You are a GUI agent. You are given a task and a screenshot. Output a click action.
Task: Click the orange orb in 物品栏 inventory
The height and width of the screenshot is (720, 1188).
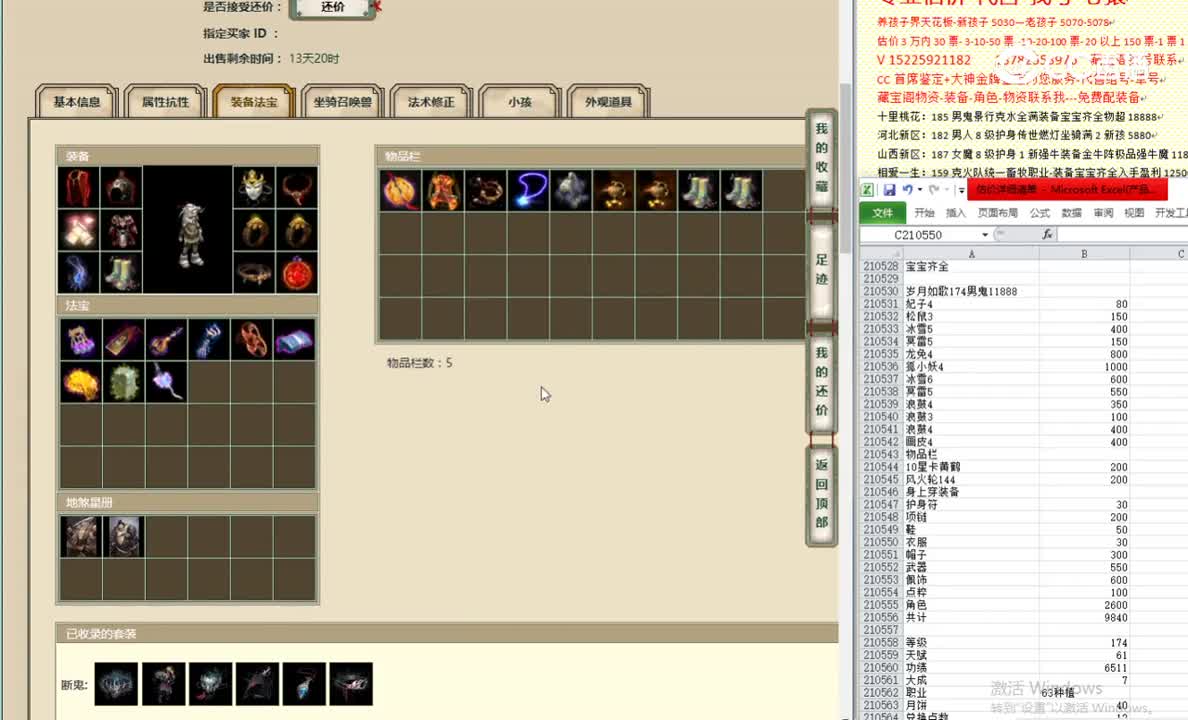[400, 190]
